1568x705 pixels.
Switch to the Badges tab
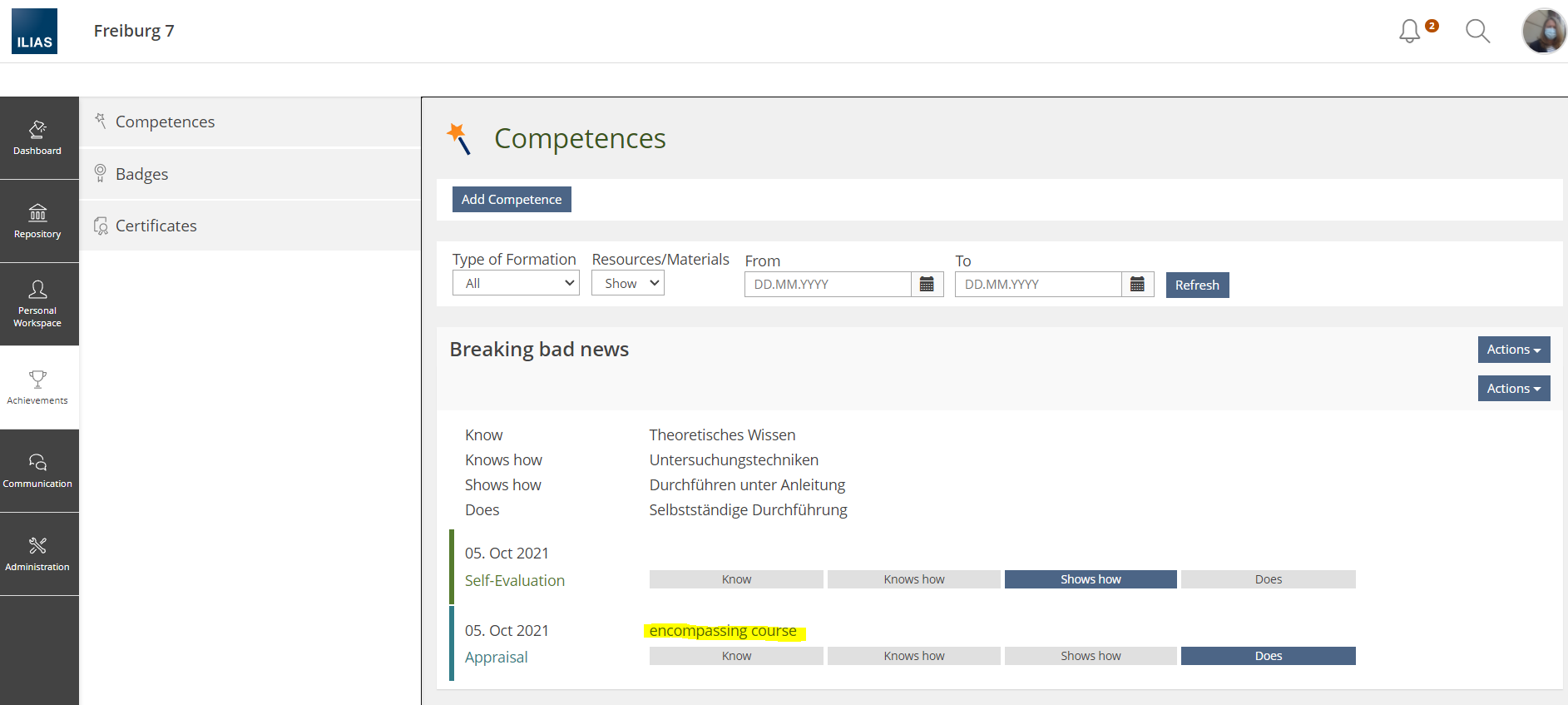click(142, 174)
